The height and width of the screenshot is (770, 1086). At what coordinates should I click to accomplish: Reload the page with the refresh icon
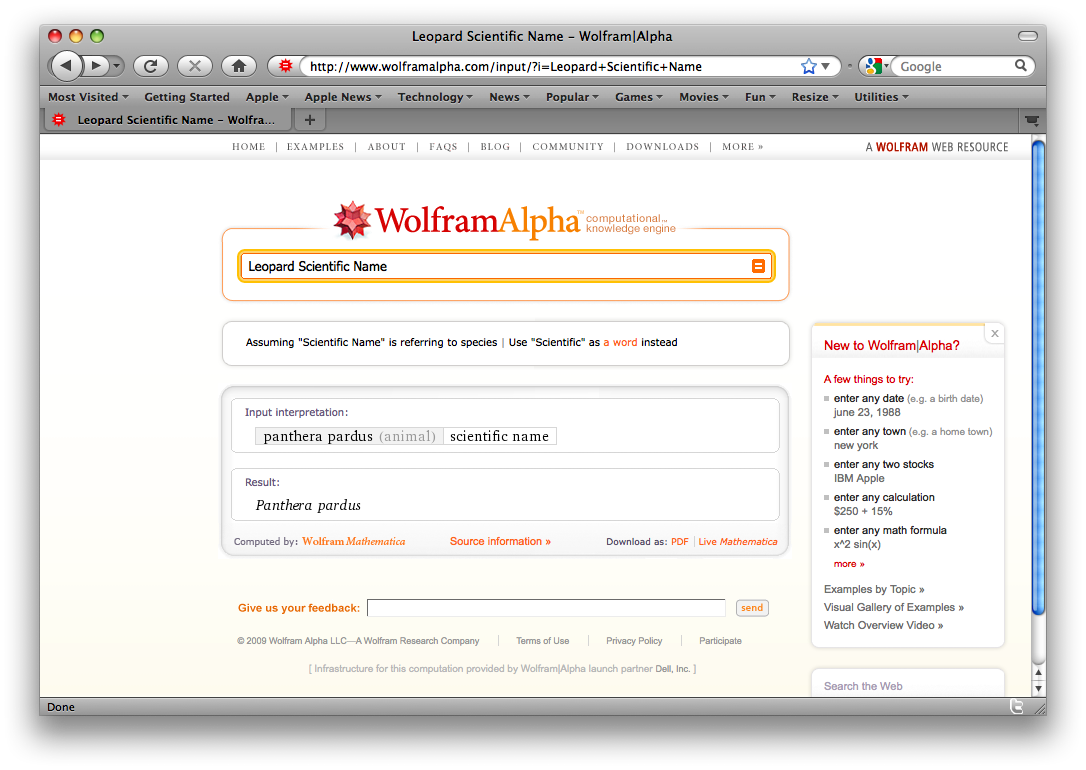151,66
